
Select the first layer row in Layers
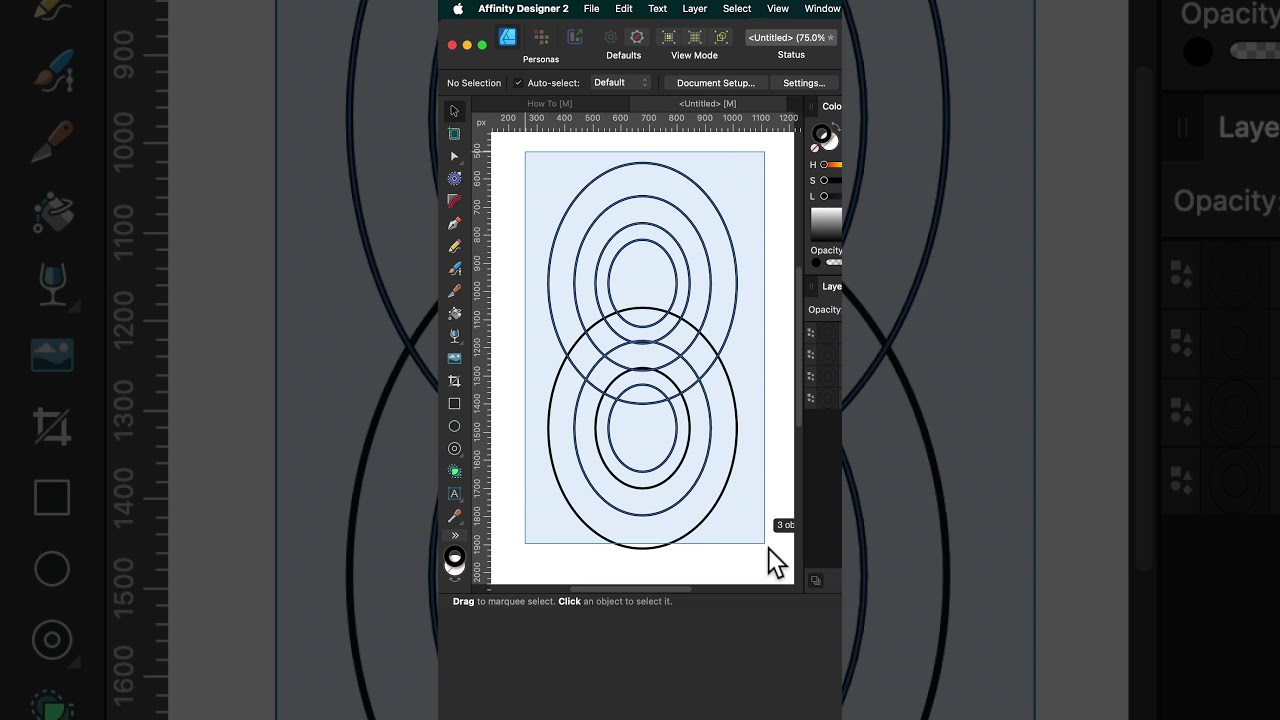coord(824,332)
